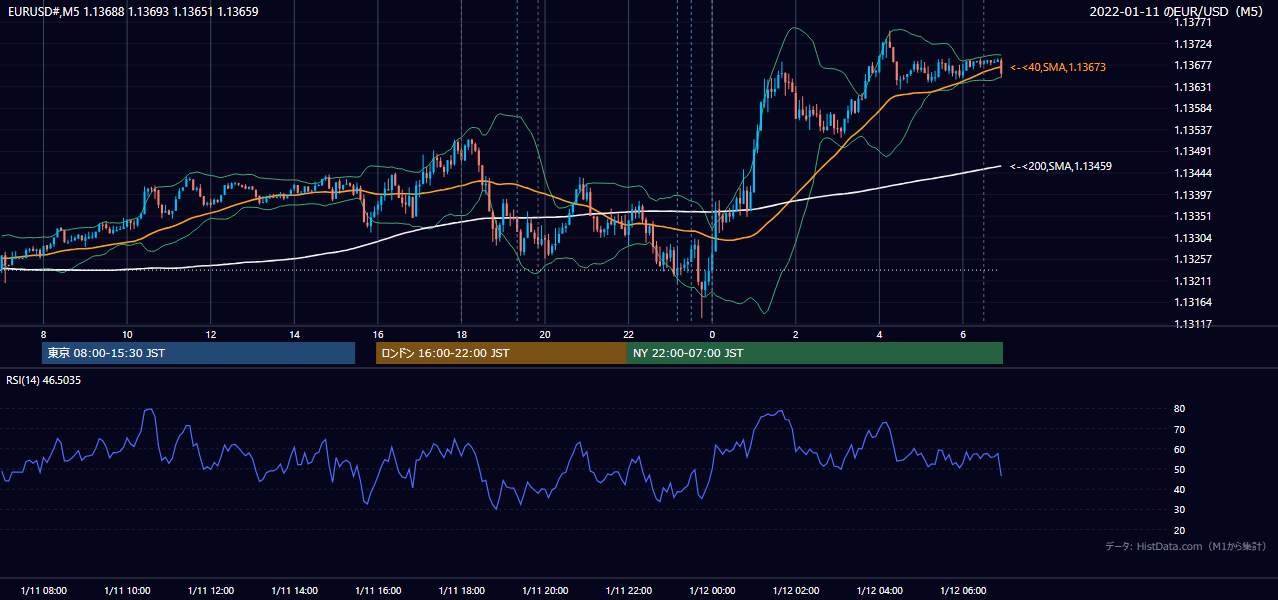Open the HistData.com data source credit
1278x600 pixels.
point(1186,546)
